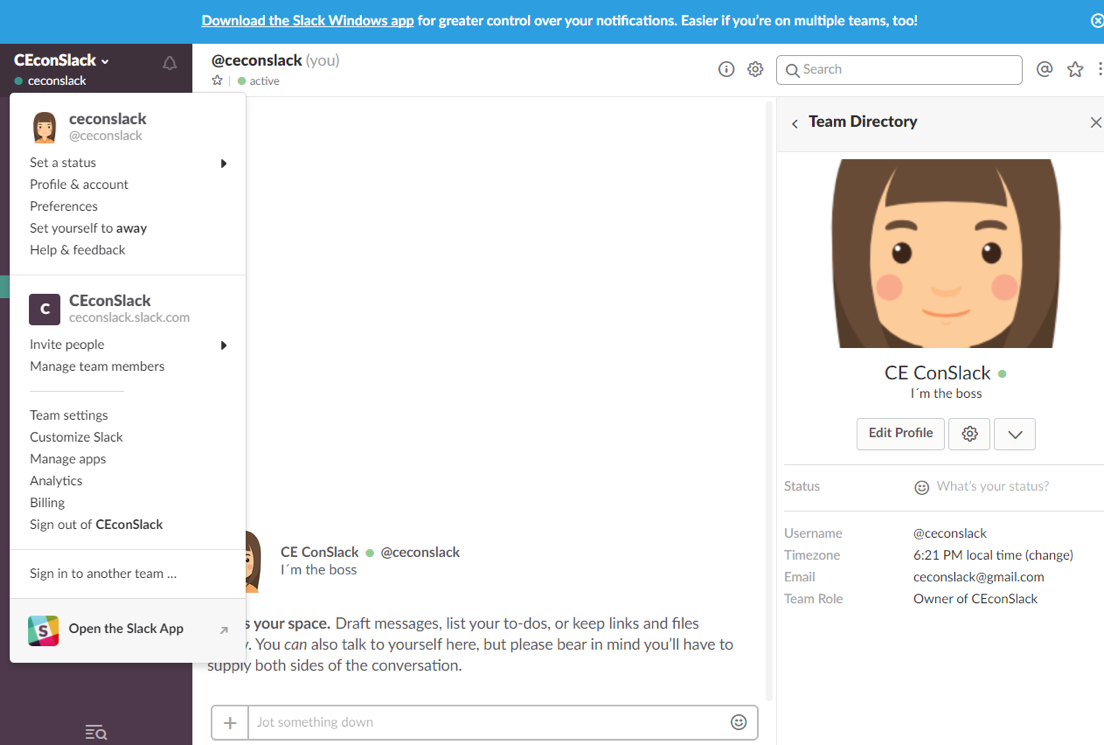Screen dimensions: 1104x745
Task: Click Download the Slack Windows app link
Action: [308, 21]
